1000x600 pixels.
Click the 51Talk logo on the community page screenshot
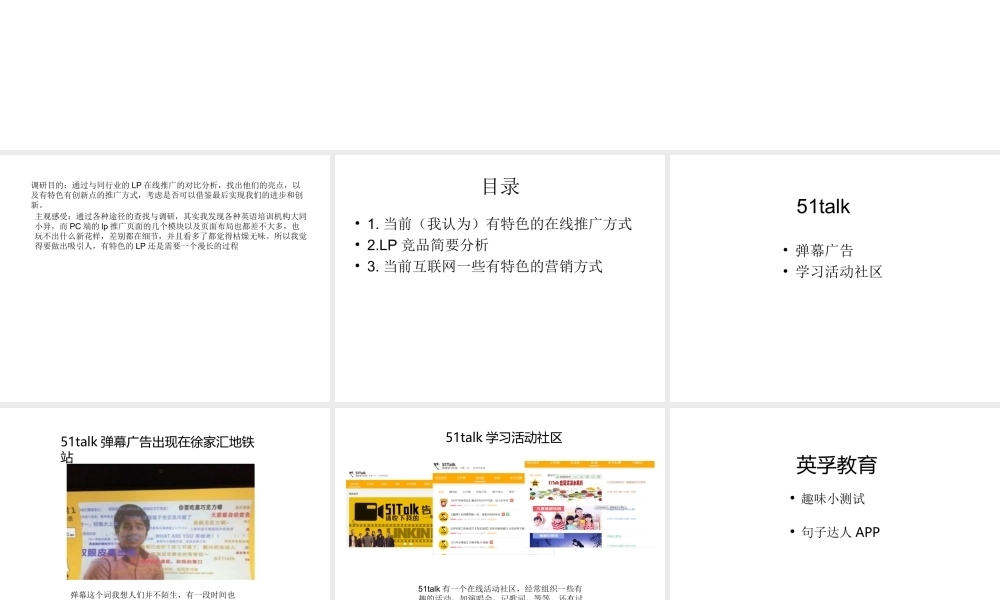point(352,474)
